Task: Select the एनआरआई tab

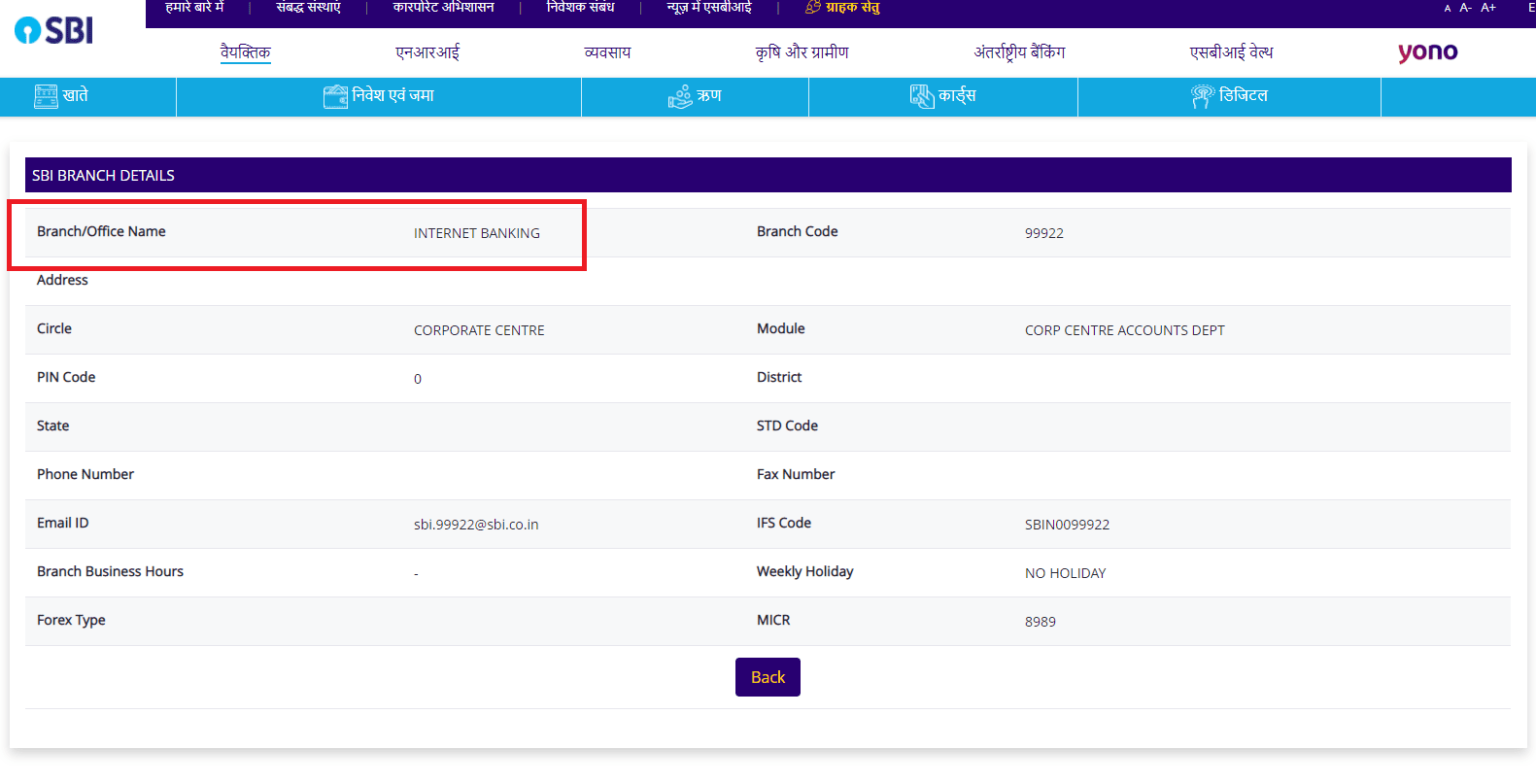Action: pyautogui.click(x=428, y=53)
